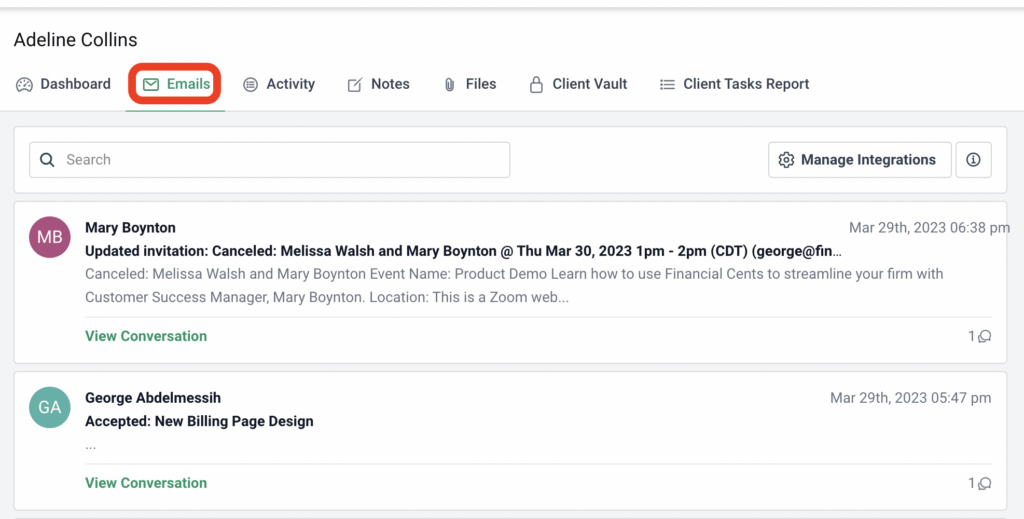1024x519 pixels.
Task: Click the MB avatar for Mary Boynton
Action: point(50,238)
